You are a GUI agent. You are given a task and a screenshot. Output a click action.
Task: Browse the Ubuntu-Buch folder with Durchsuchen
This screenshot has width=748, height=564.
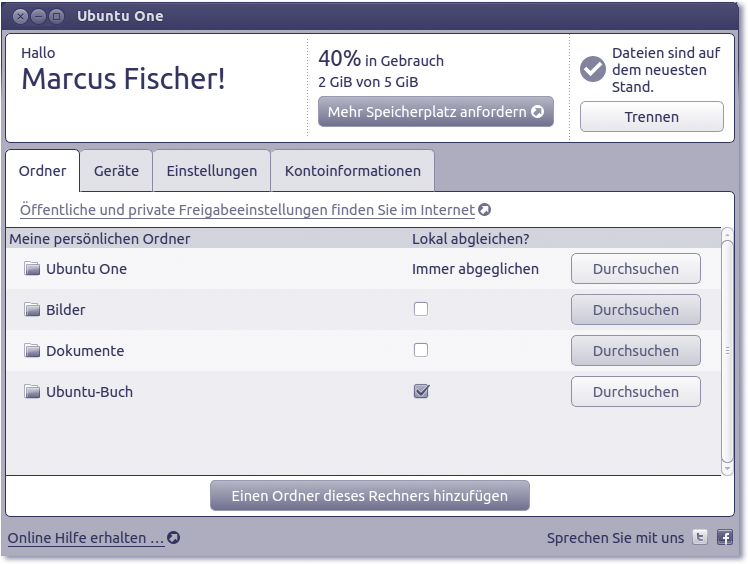(635, 392)
